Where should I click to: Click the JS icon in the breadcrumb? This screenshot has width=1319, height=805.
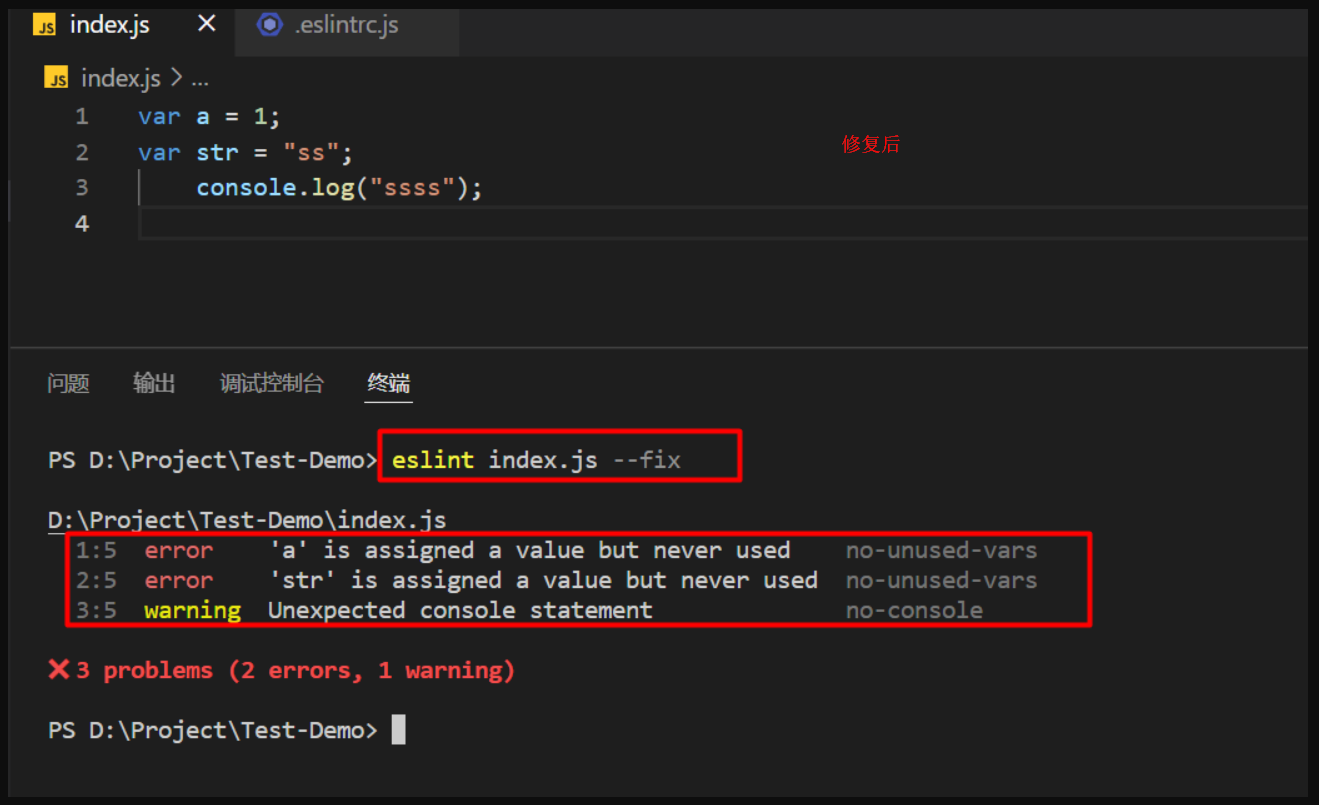point(57,78)
